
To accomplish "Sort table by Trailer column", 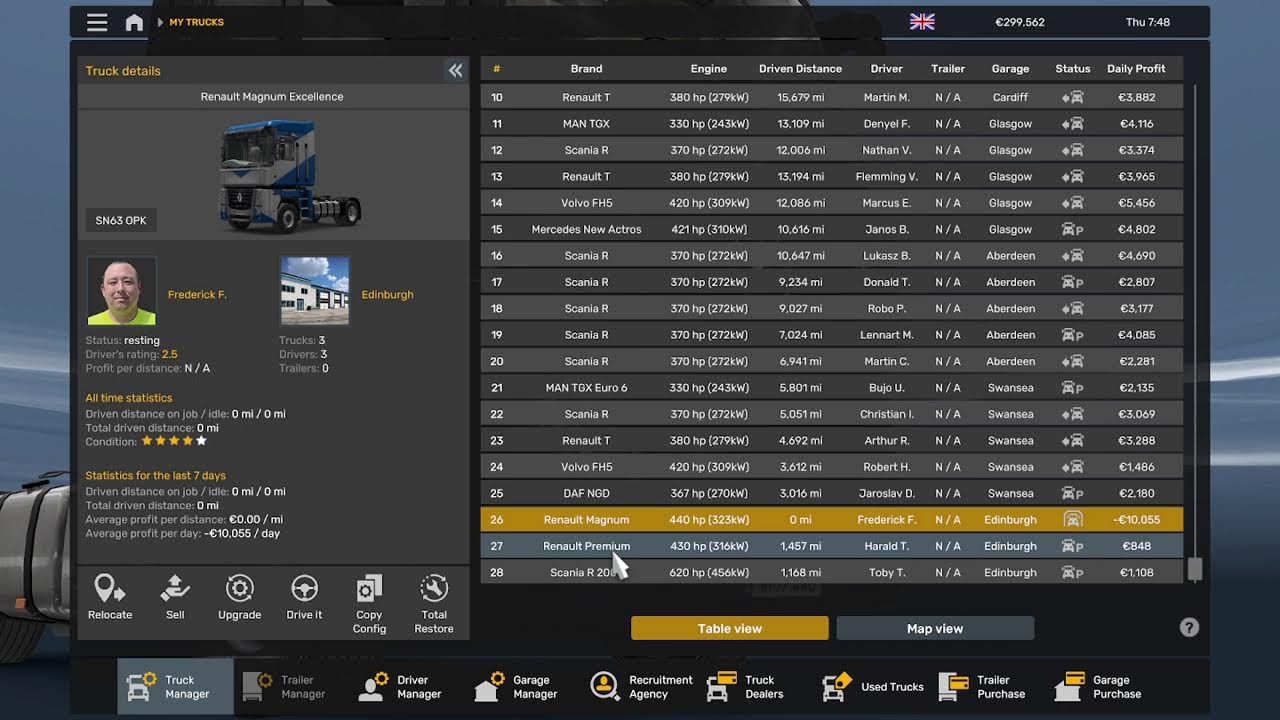I will (947, 69).
